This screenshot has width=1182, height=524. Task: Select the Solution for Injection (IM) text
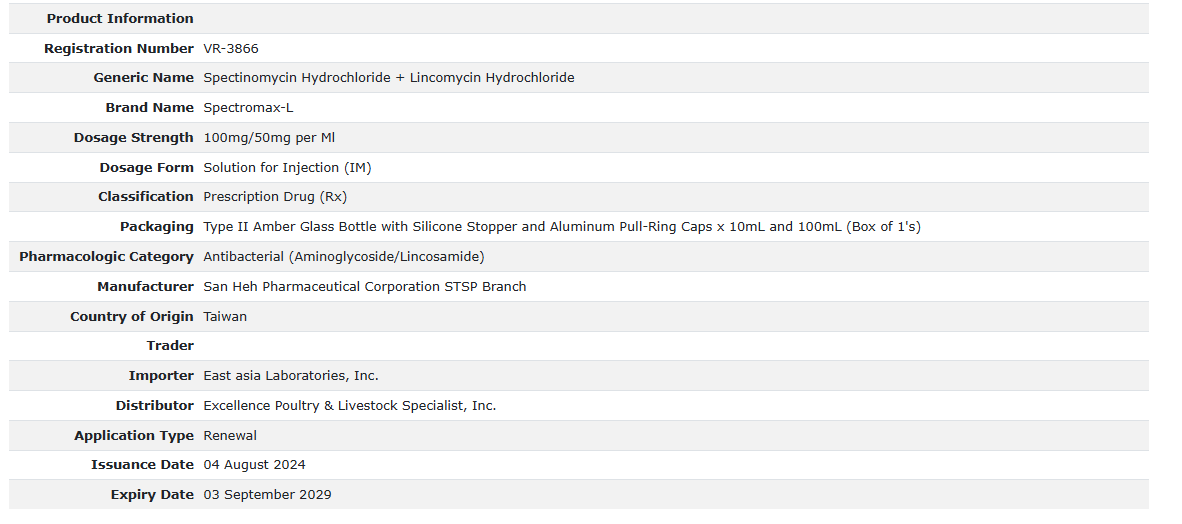click(287, 168)
